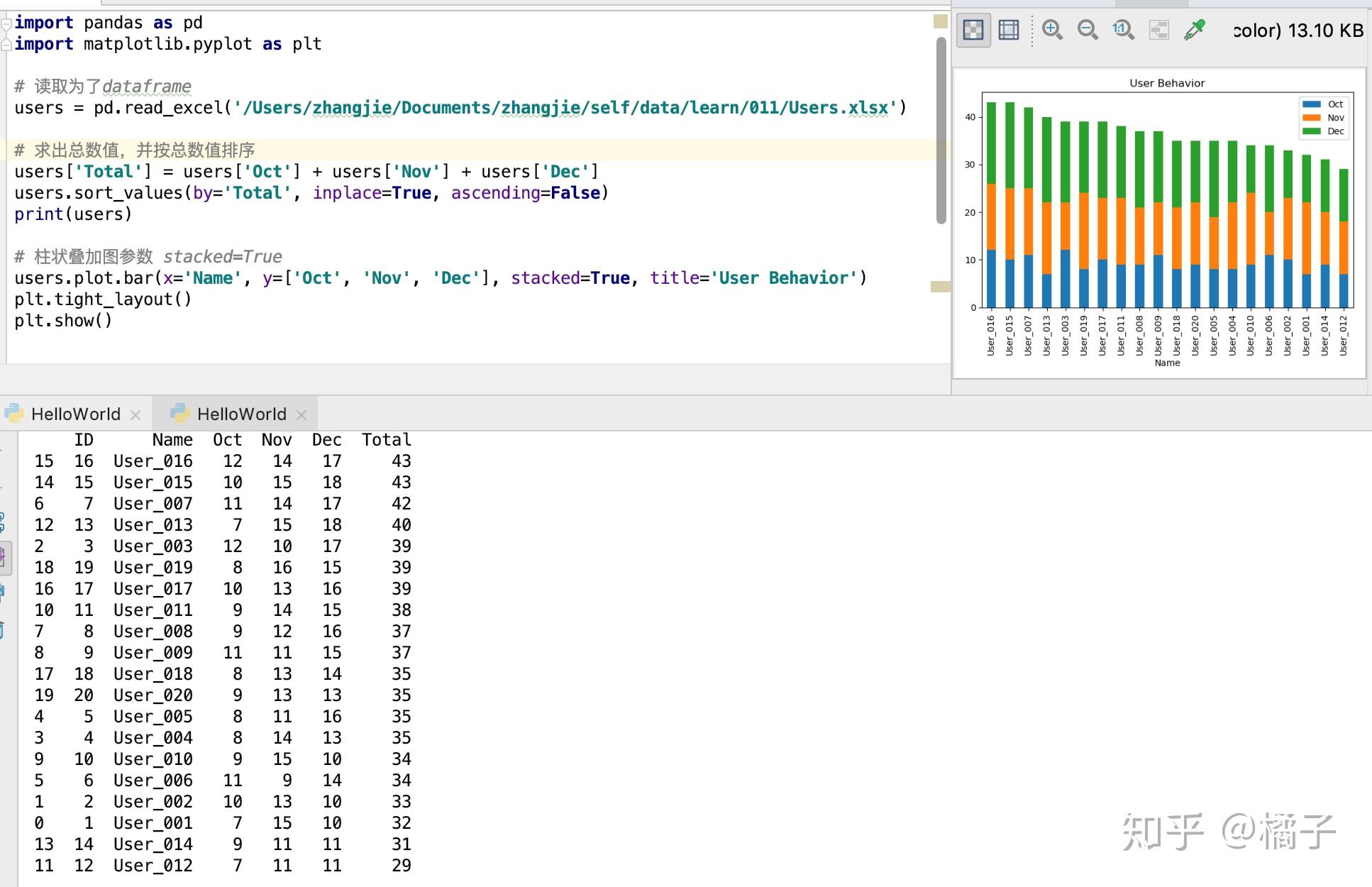Click the '13.10 KB' file size label
The width and height of the screenshot is (1372, 887).
[x=1325, y=31]
